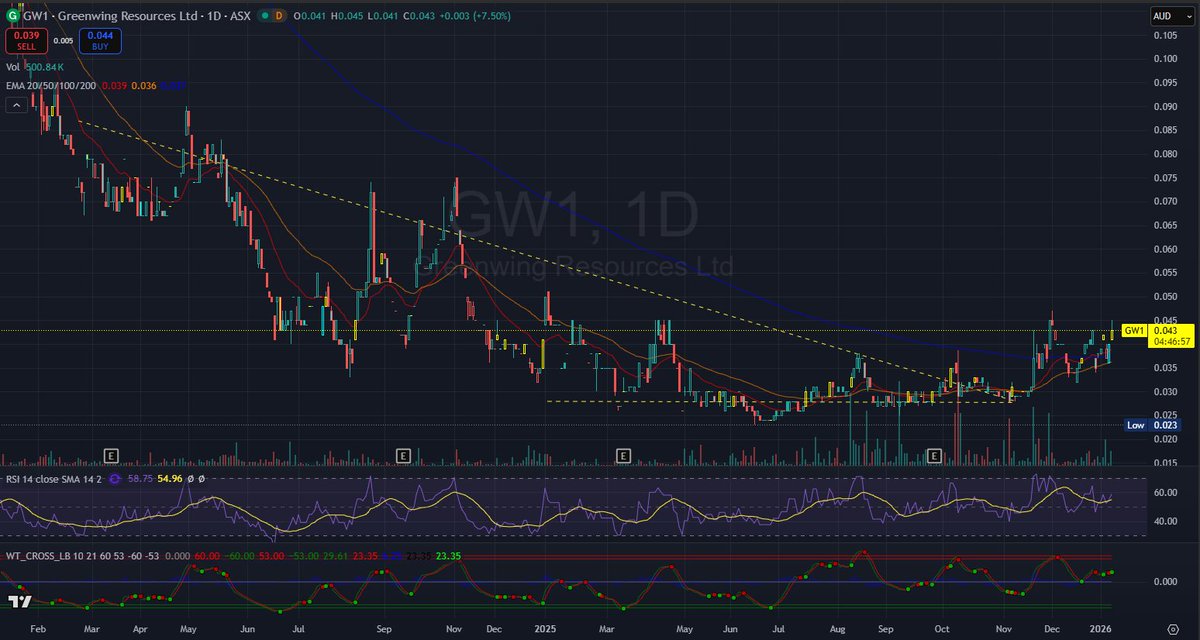Image resolution: width=1200 pixels, height=640 pixels.
Task: Collapse the indicator legend with the chevron
Action: [x=17, y=106]
